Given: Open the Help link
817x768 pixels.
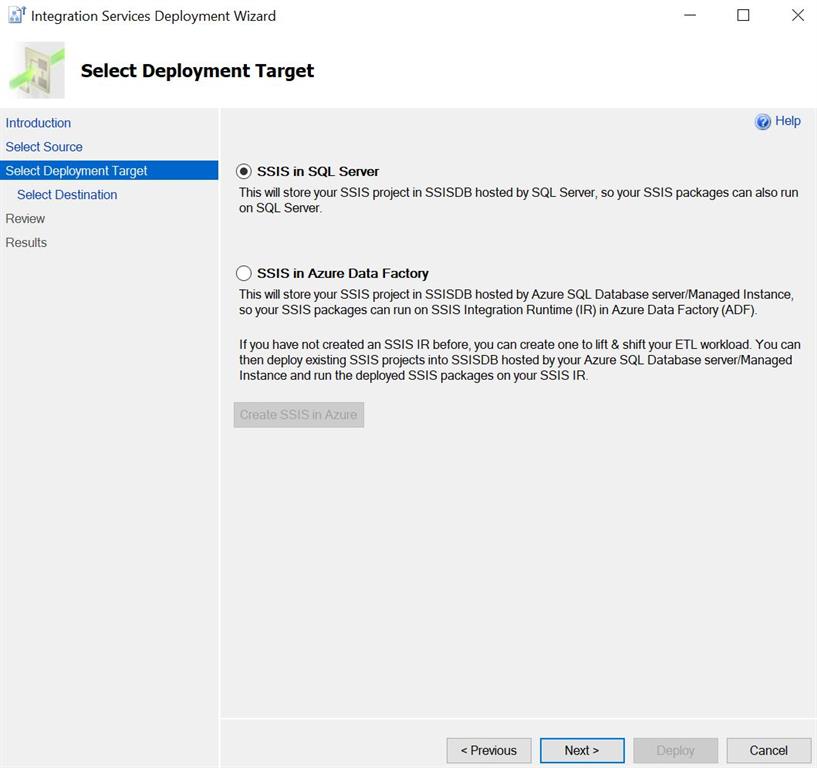Looking at the screenshot, I should tap(787, 121).
